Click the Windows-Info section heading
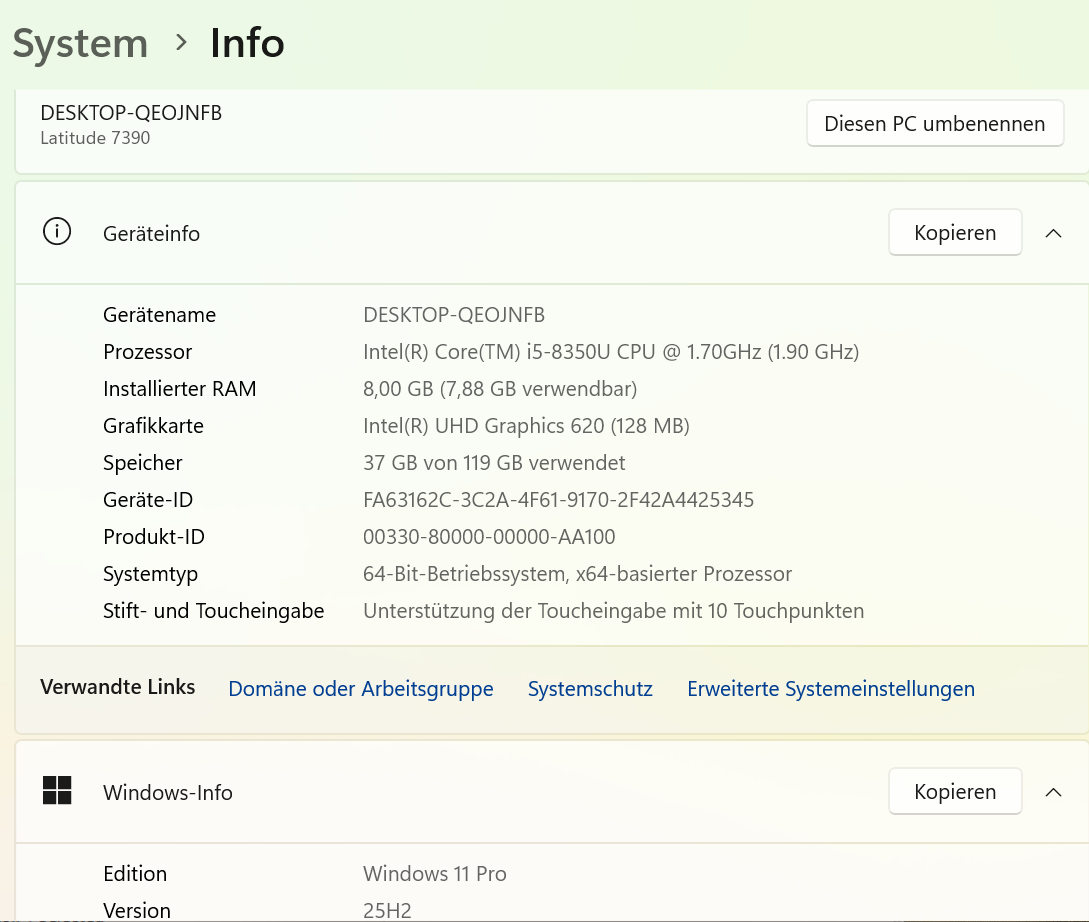Image resolution: width=1089 pixels, height=922 pixels. [x=167, y=793]
